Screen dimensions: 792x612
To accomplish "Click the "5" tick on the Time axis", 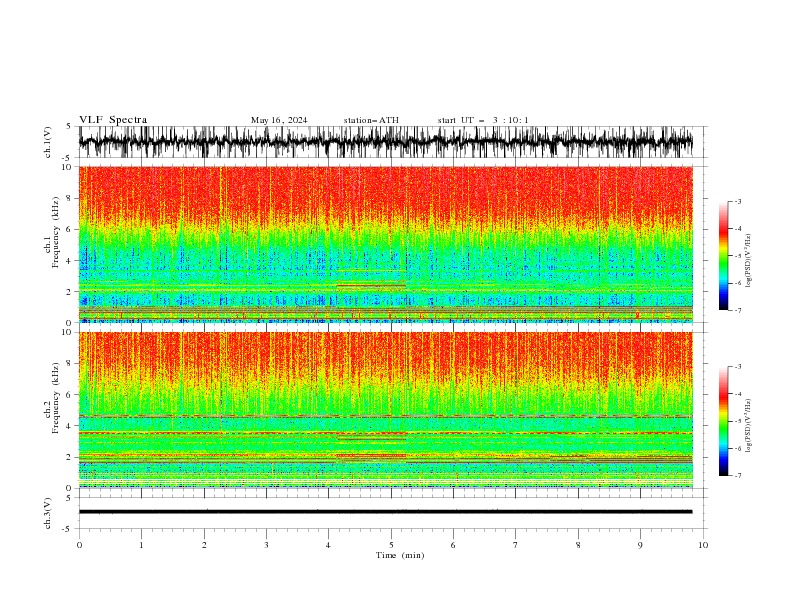I will (x=391, y=545).
